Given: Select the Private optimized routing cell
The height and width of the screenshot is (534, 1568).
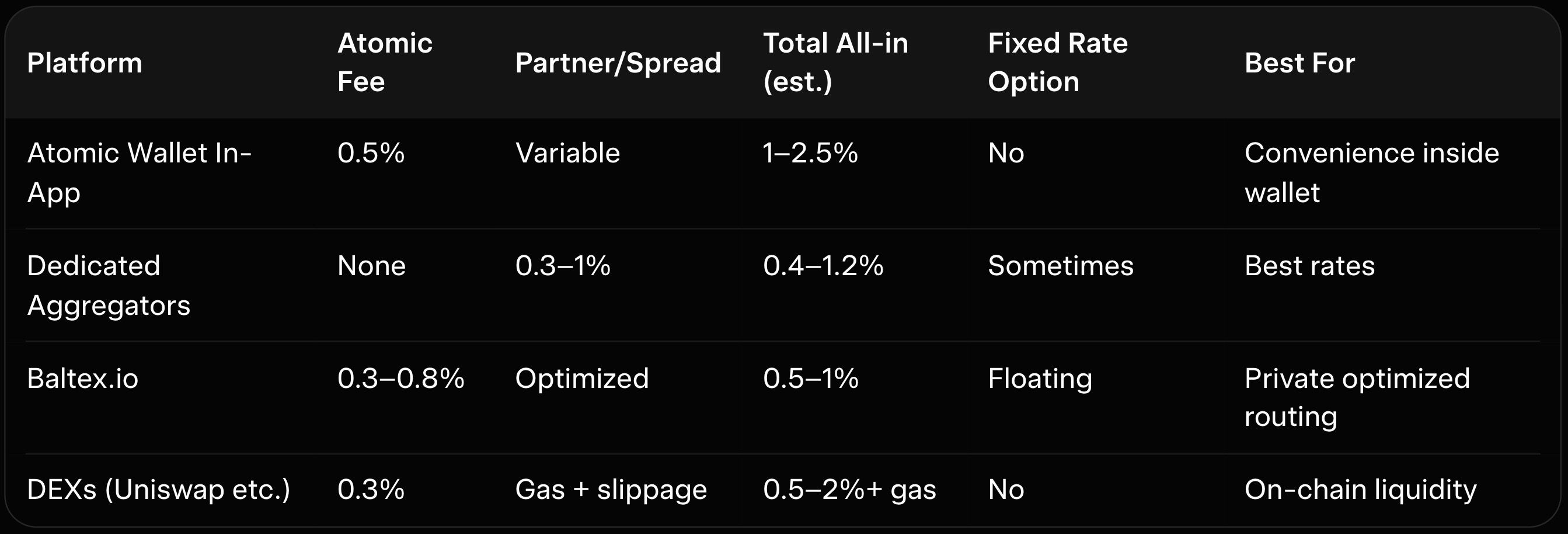Looking at the screenshot, I should (1357, 397).
